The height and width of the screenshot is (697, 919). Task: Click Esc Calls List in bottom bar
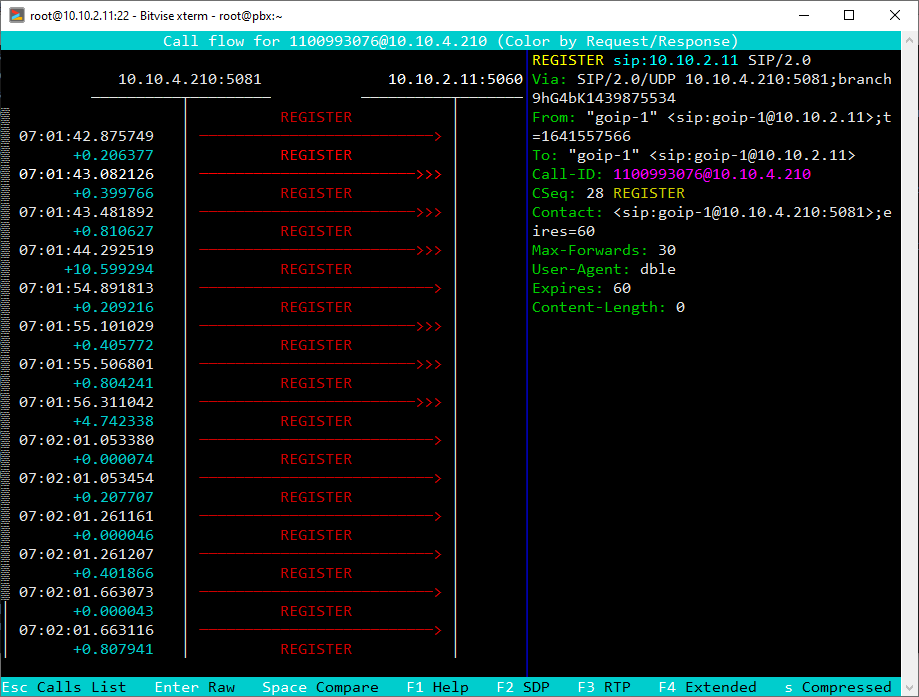(64, 687)
